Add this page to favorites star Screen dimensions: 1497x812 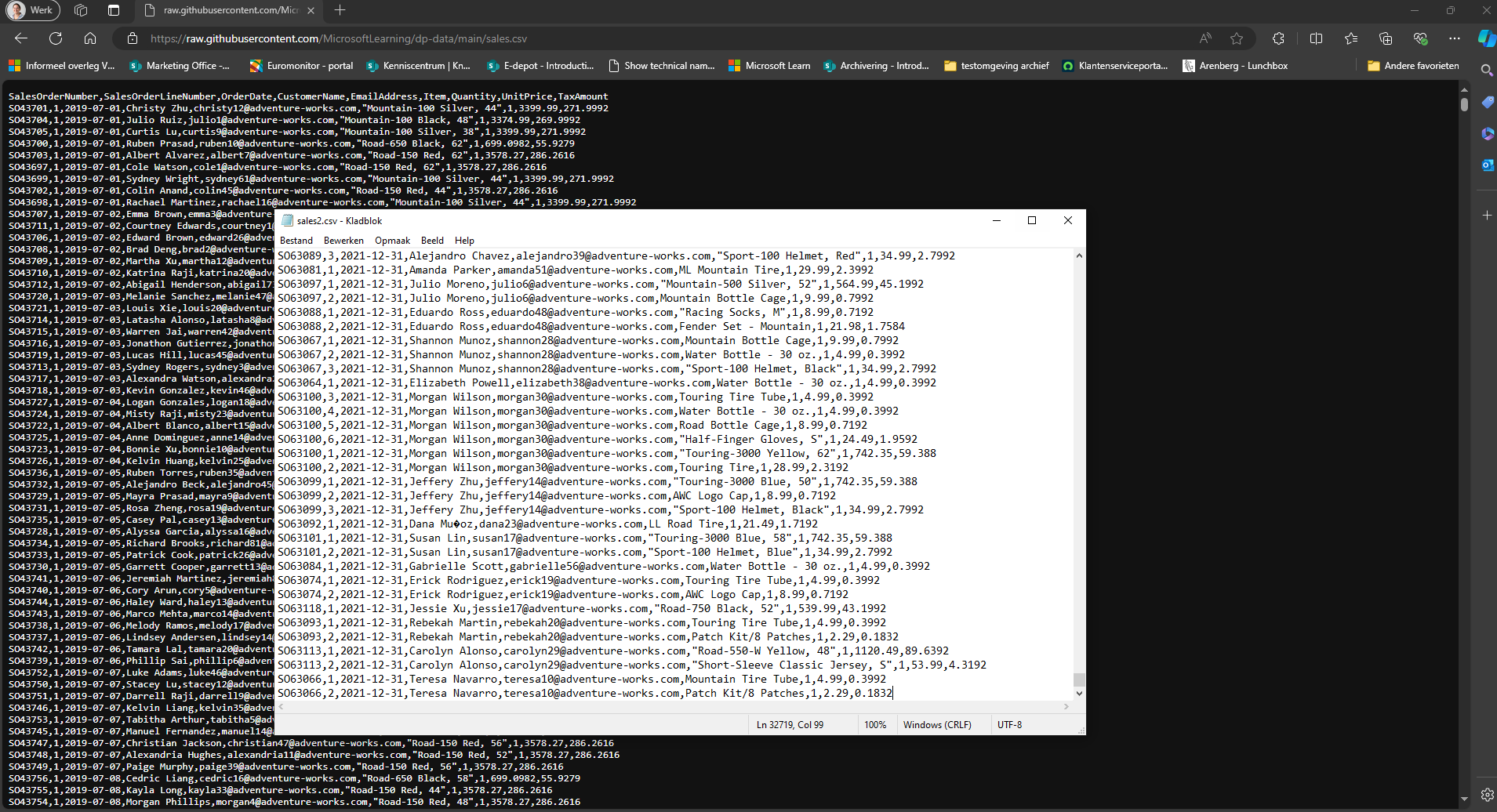1237,38
